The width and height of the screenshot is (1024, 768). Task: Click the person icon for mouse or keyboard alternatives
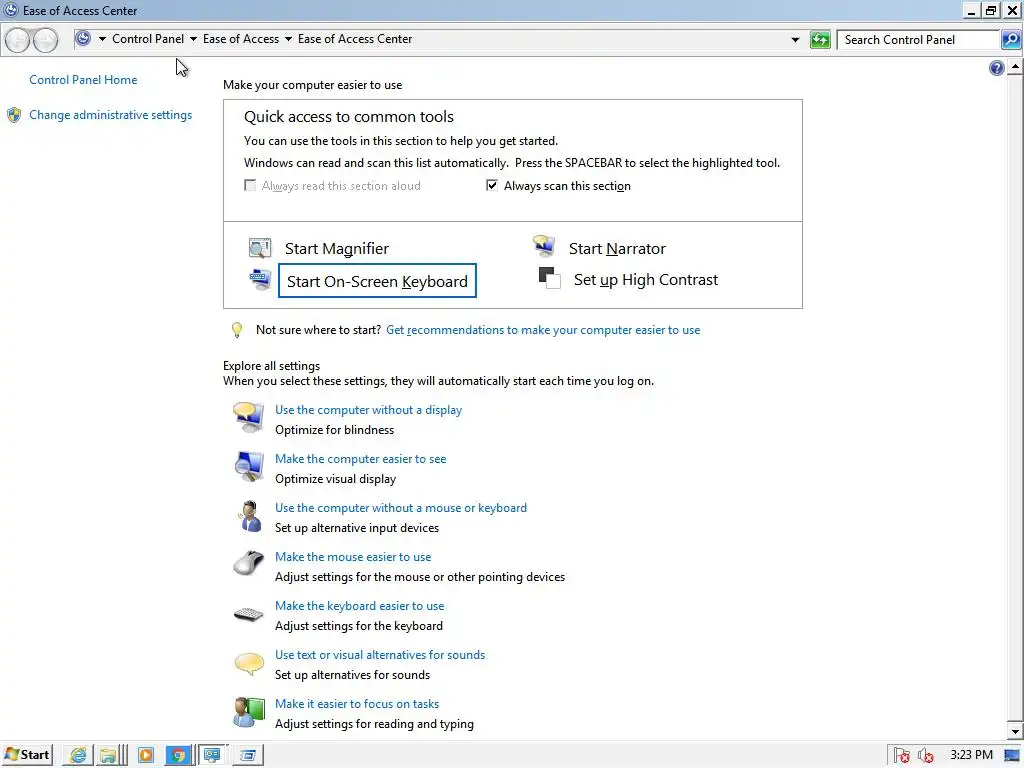coord(249,516)
